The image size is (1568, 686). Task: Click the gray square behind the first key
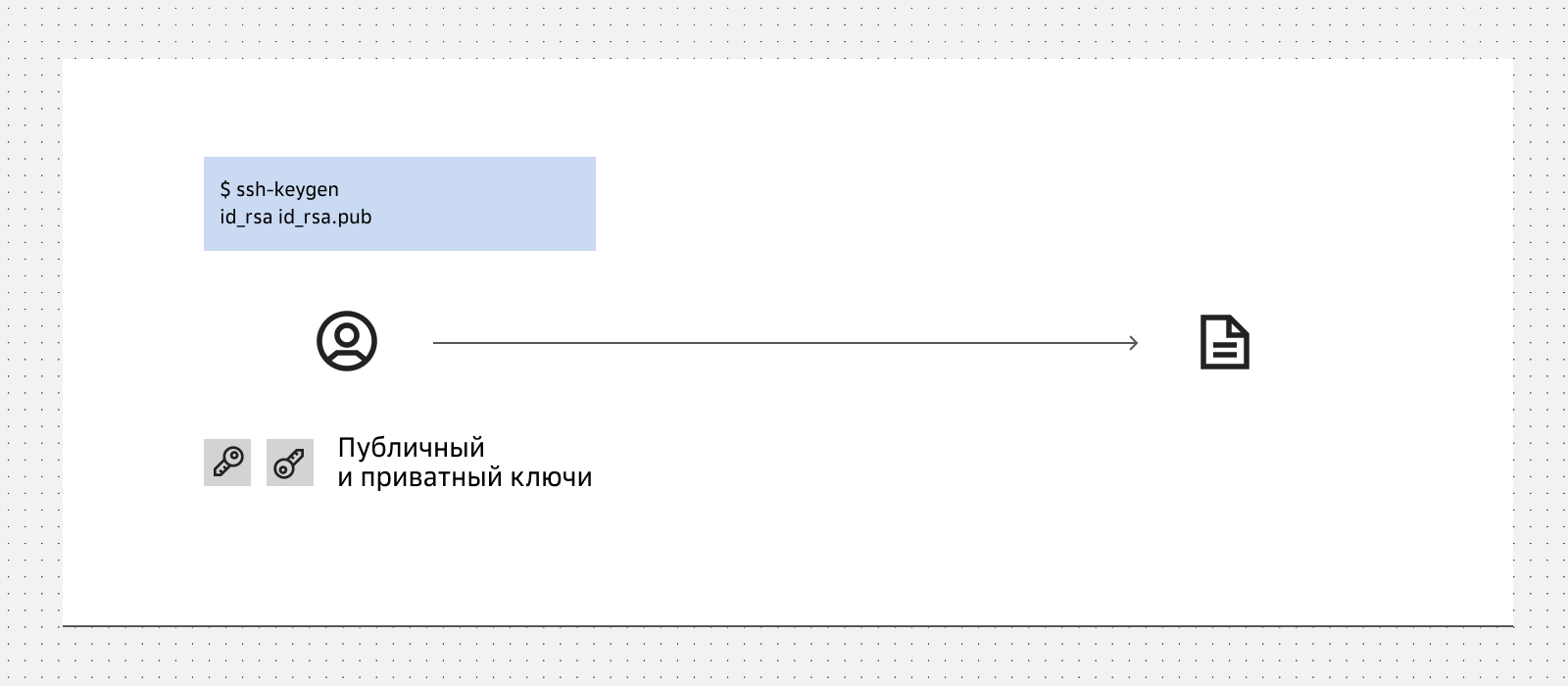(x=227, y=463)
